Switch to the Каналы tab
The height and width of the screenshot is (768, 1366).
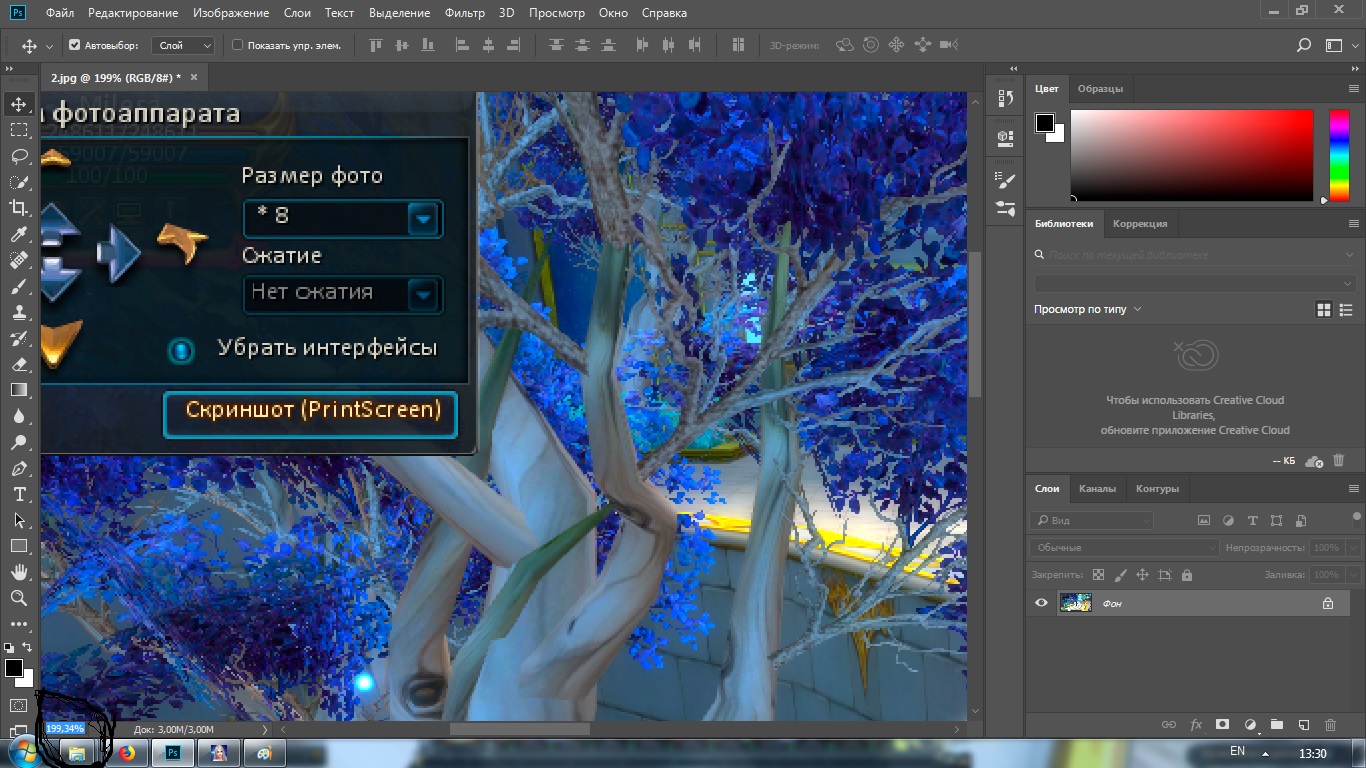1097,489
